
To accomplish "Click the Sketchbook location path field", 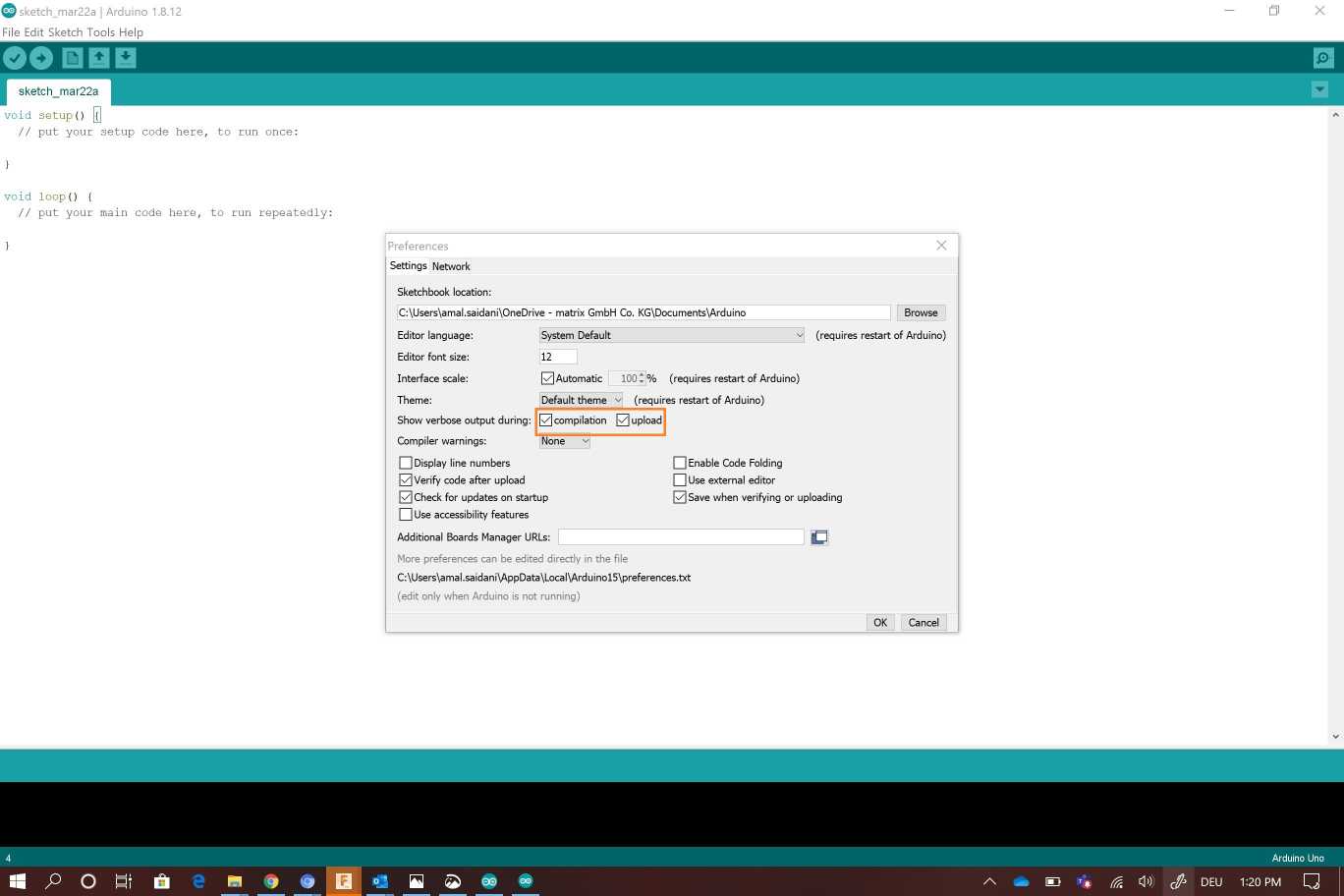I will [644, 312].
